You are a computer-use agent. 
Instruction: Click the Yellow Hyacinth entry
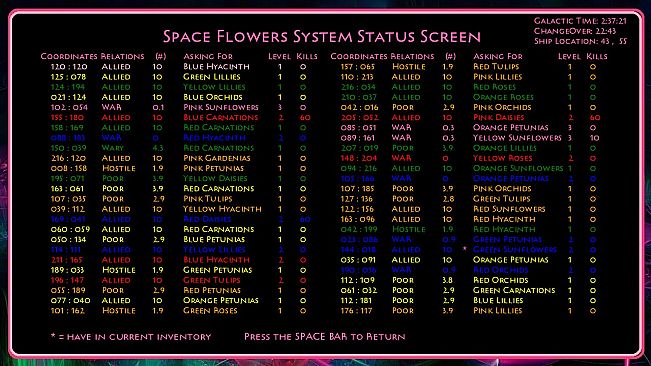[x=223, y=209]
